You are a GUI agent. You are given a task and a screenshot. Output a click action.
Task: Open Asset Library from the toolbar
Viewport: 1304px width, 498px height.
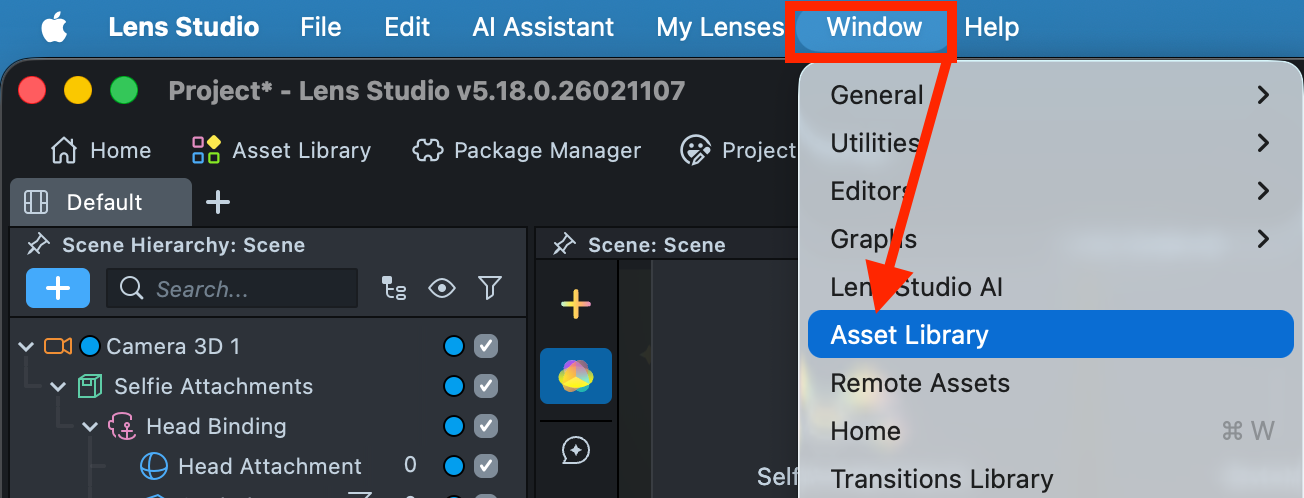206,151
